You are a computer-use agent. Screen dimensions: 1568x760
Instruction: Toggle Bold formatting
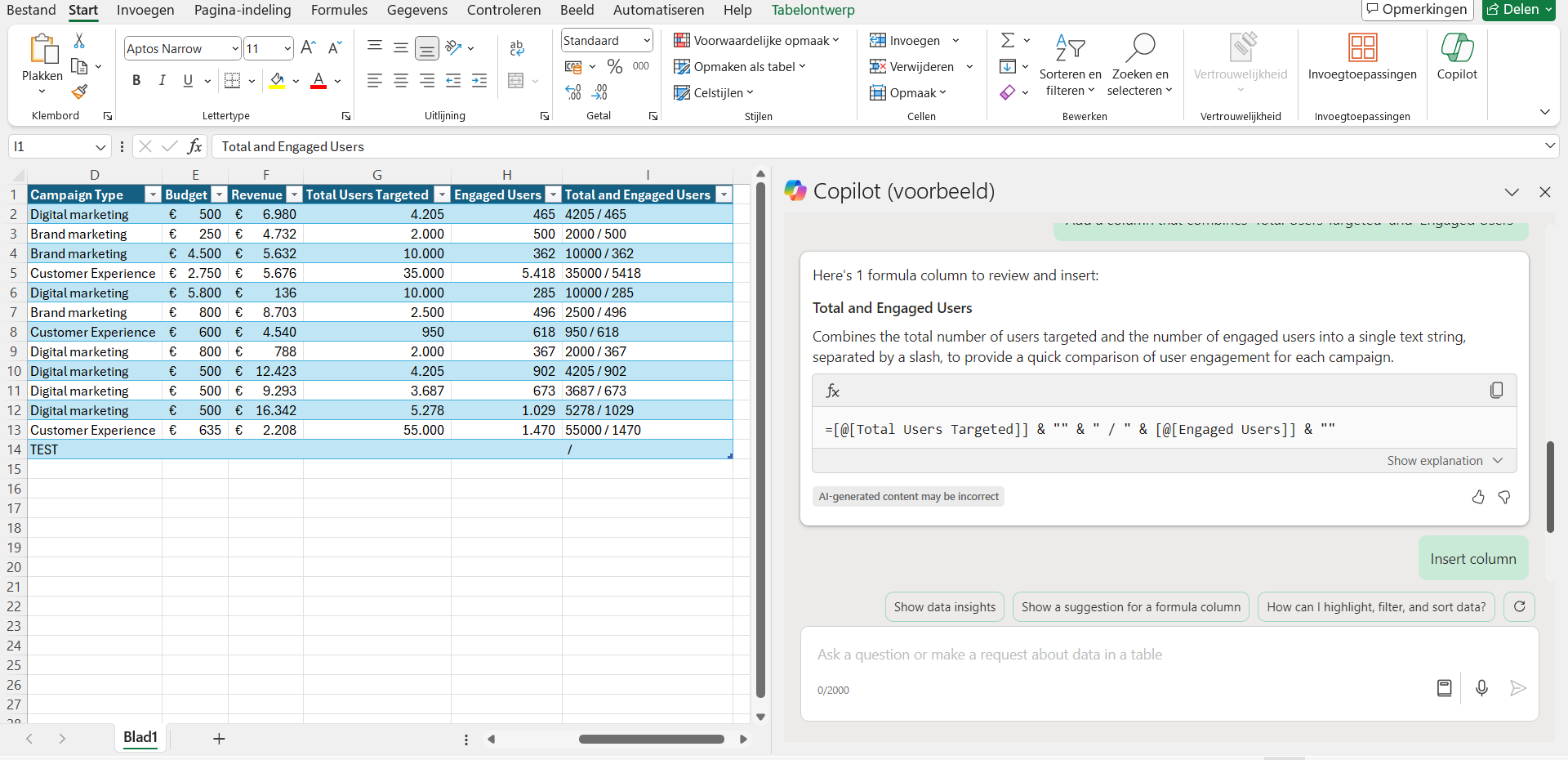136,80
